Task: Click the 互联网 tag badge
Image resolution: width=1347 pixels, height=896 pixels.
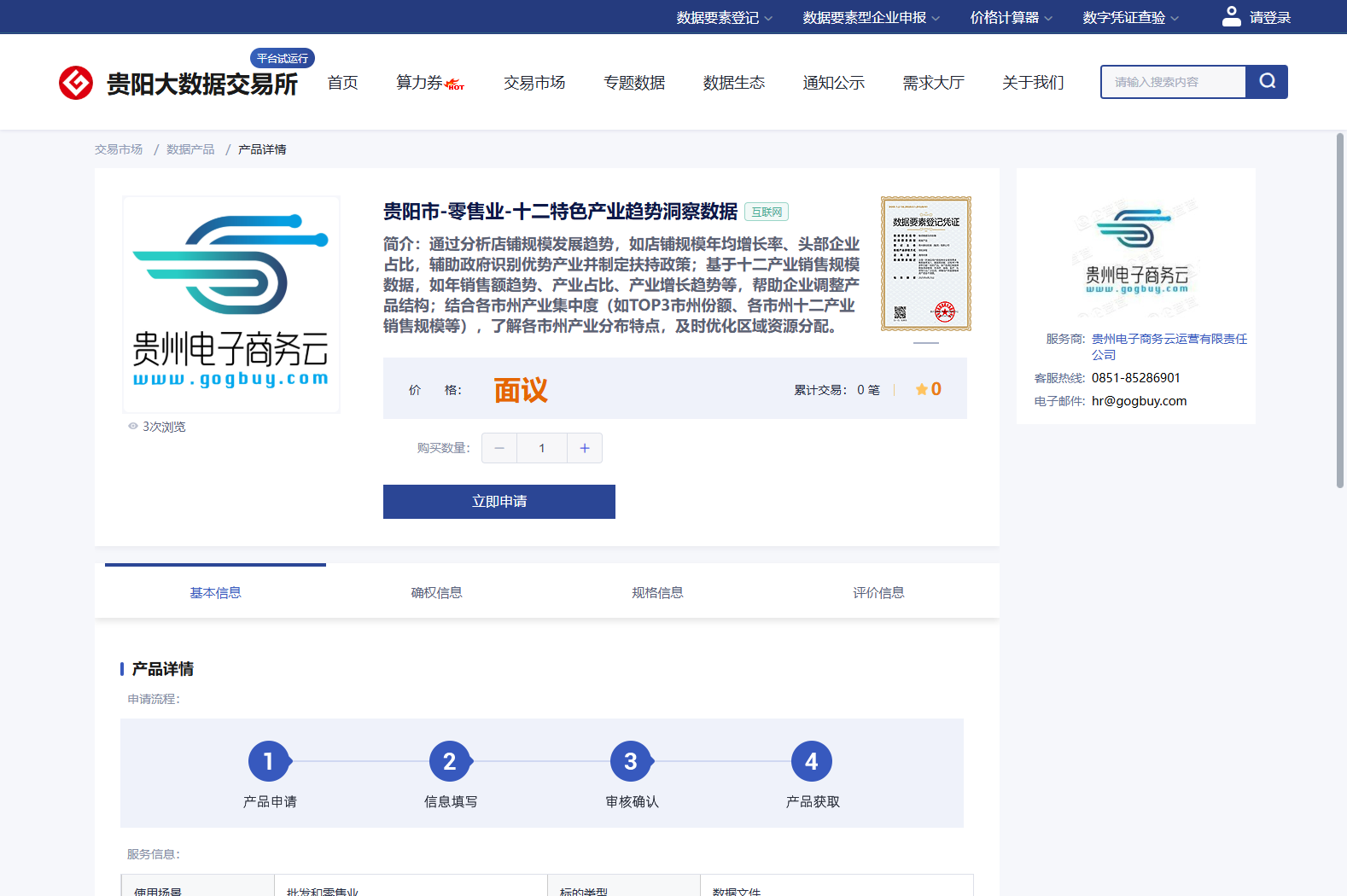Action: (767, 212)
